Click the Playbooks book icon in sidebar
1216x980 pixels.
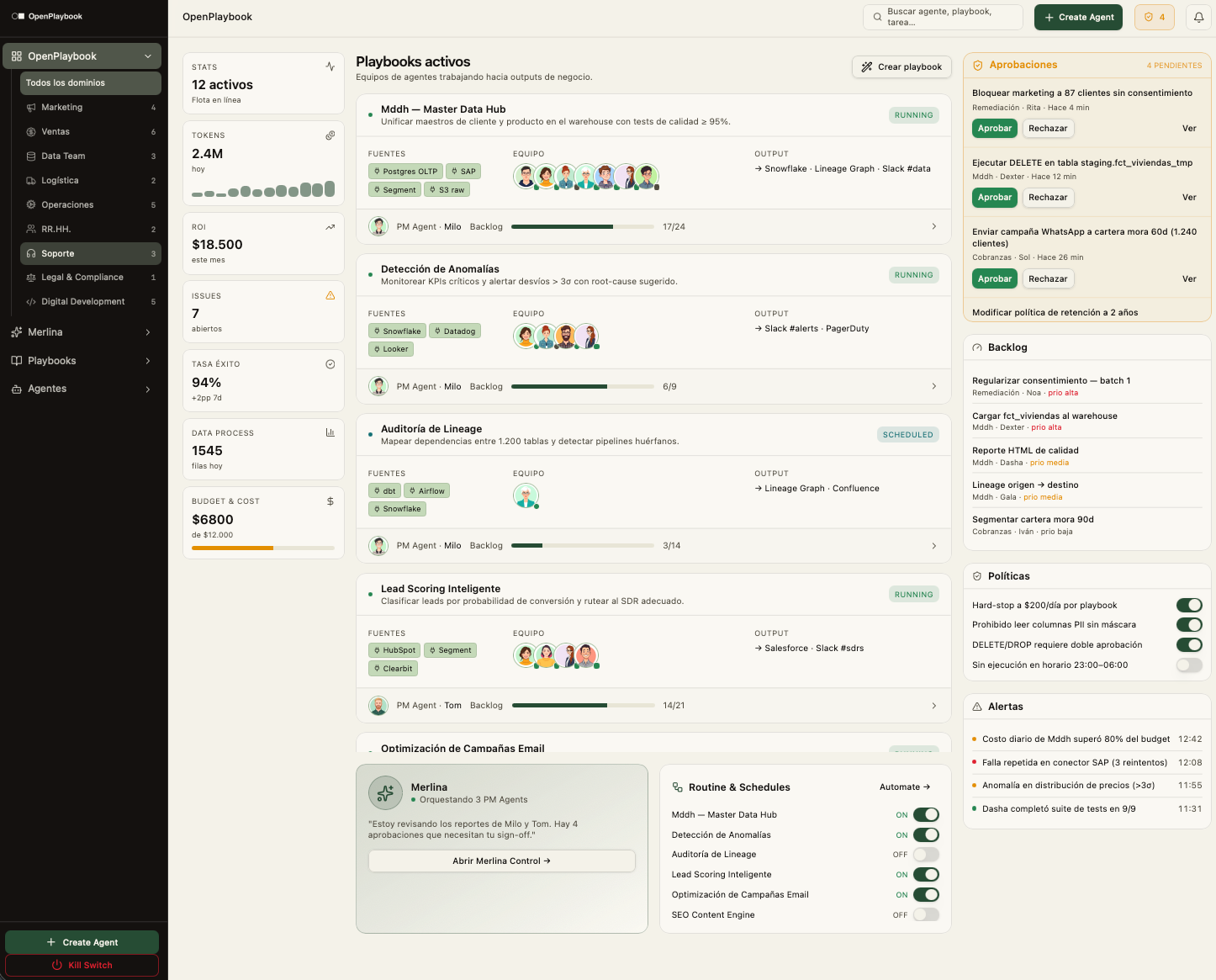tap(17, 361)
